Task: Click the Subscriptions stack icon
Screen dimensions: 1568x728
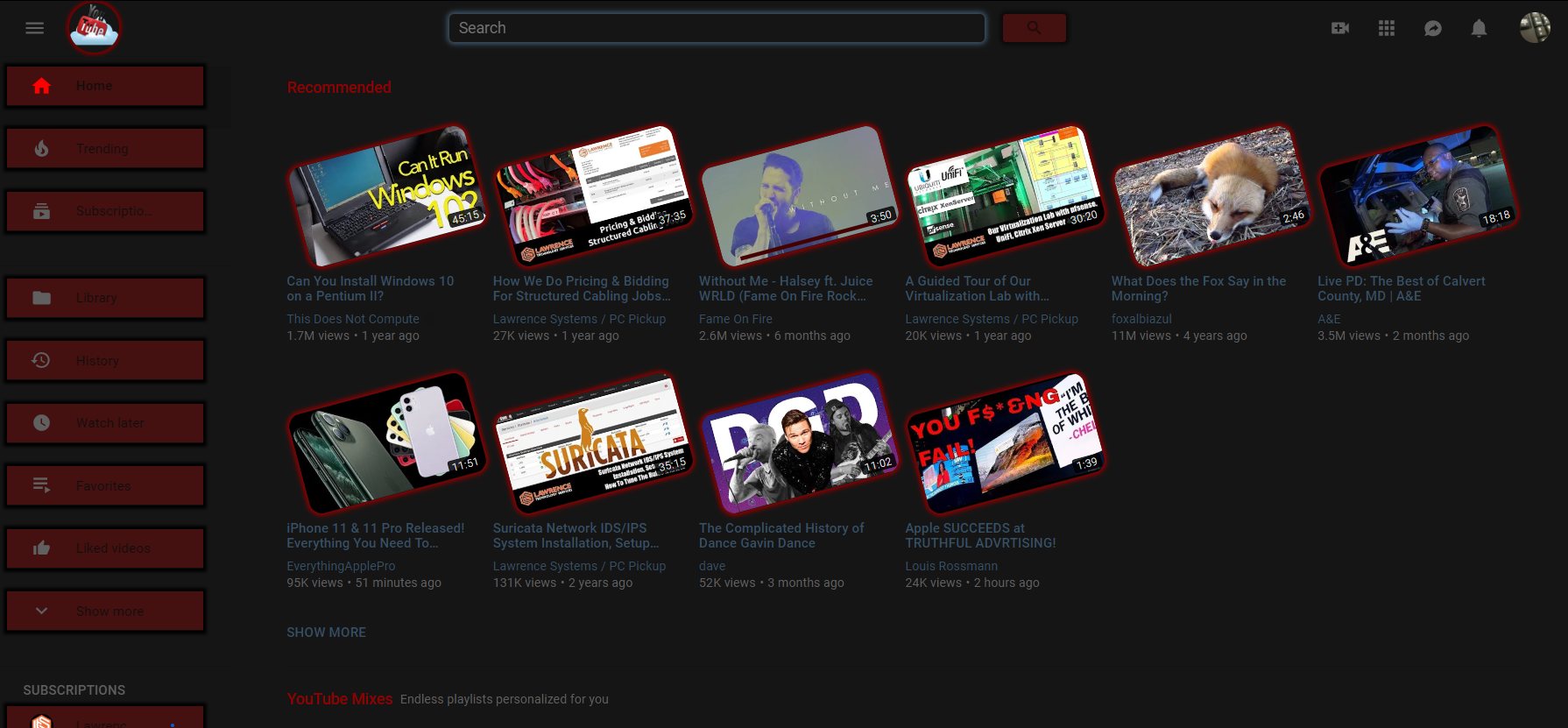Action: click(x=41, y=211)
